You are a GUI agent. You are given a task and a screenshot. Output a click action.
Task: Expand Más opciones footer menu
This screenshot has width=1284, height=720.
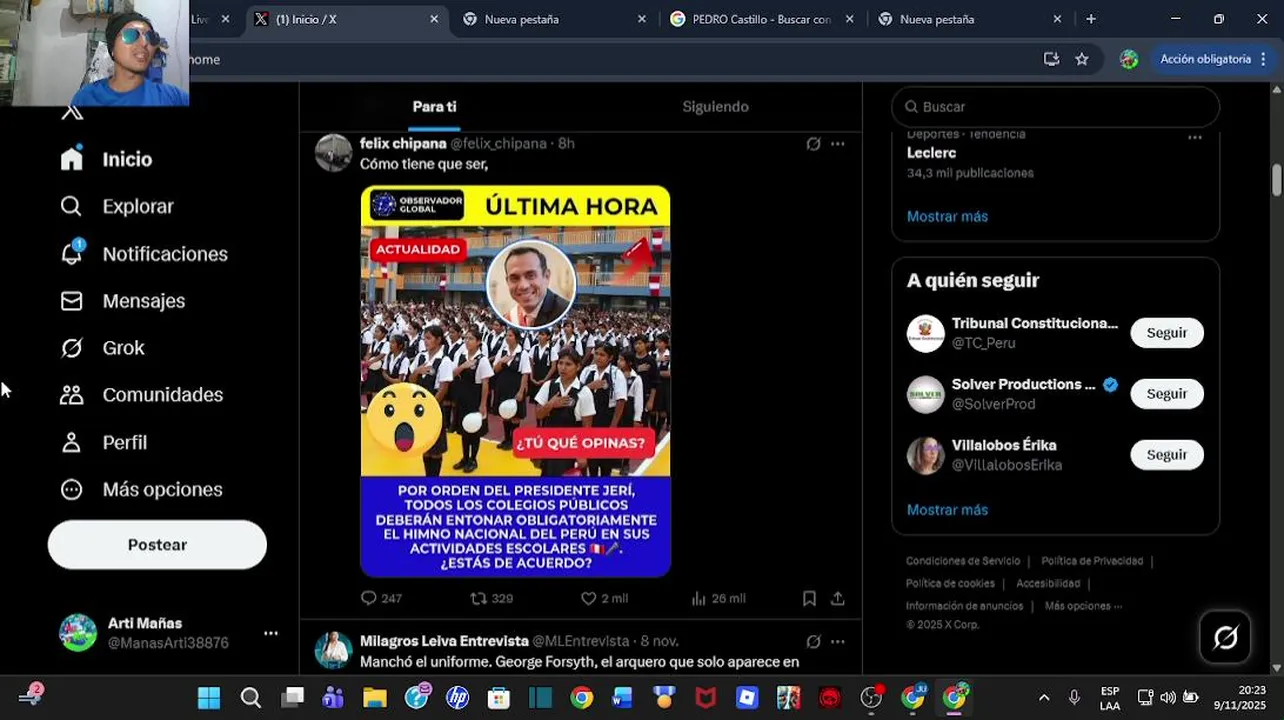pos(1083,606)
